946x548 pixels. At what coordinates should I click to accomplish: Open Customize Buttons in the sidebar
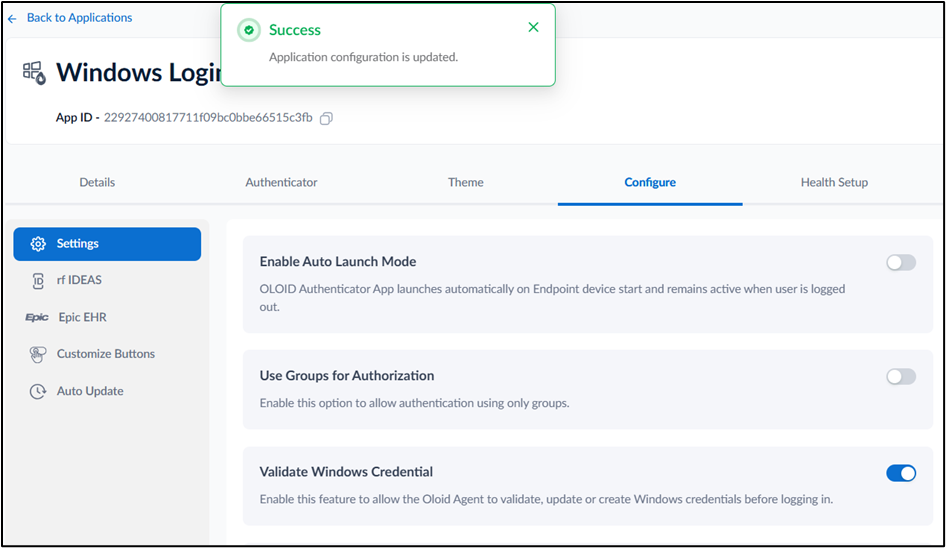tap(107, 354)
